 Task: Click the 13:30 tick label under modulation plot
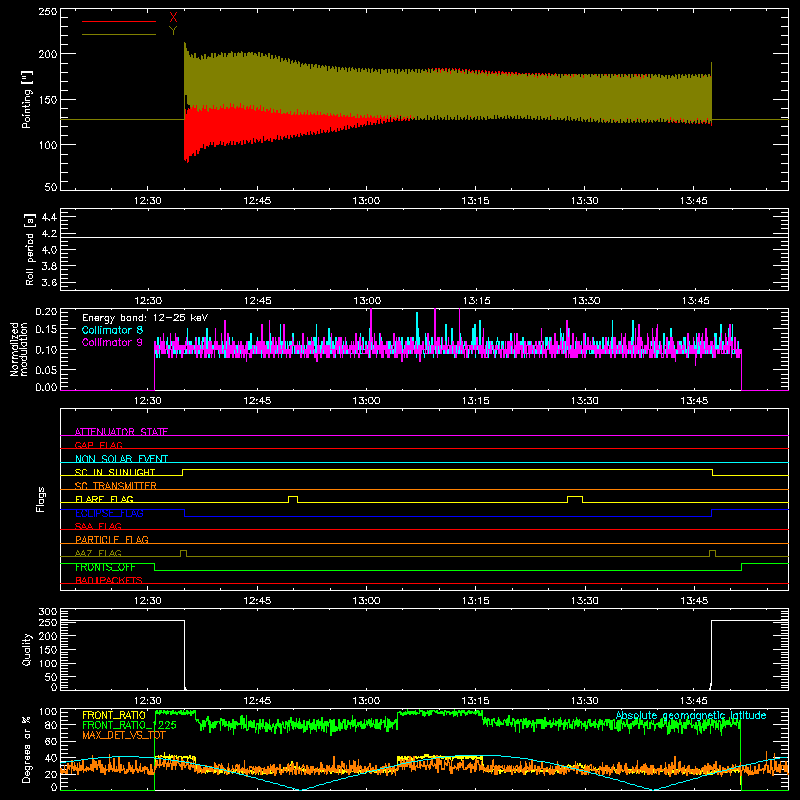click(585, 401)
